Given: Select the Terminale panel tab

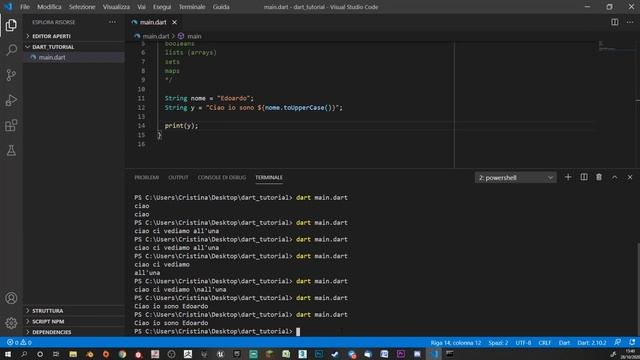Looking at the screenshot, I should (x=269, y=178).
